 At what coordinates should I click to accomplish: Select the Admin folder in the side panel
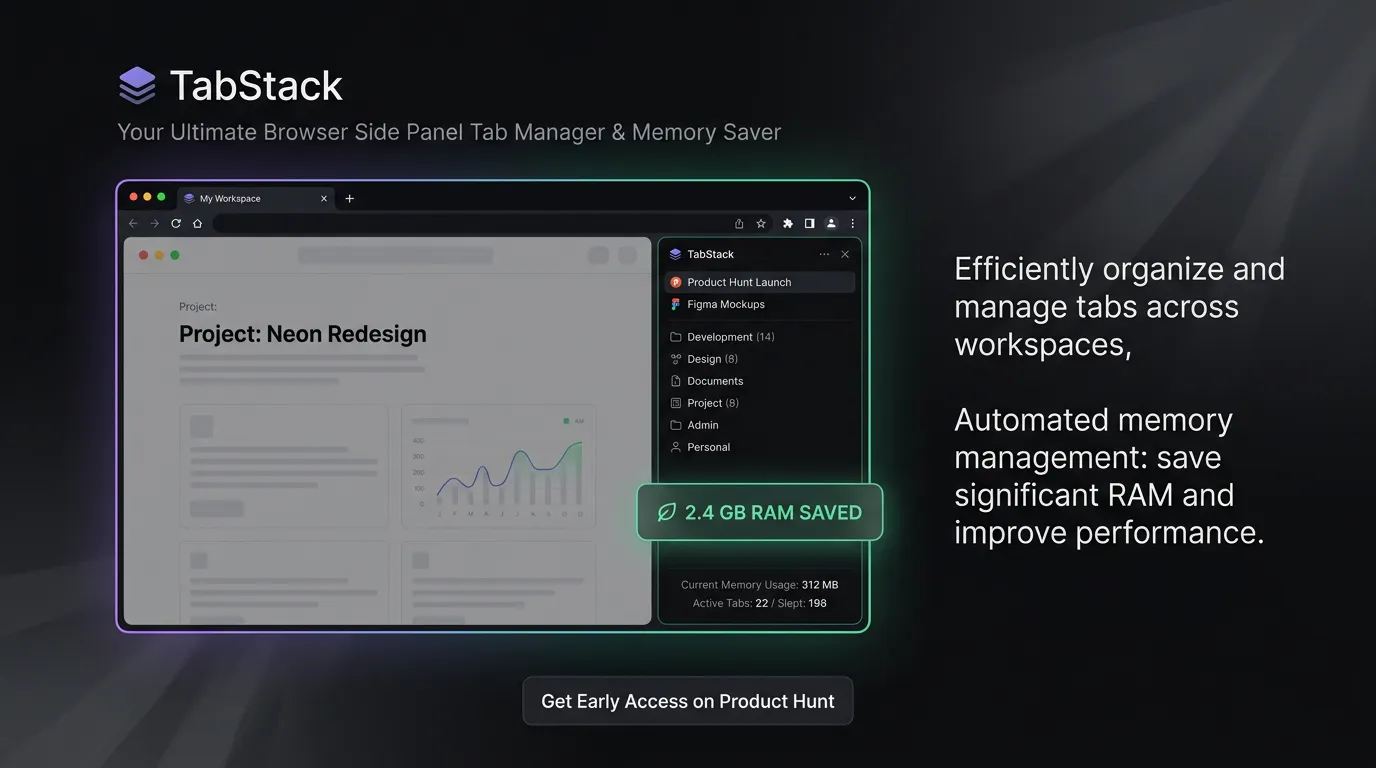pyautogui.click(x=760, y=425)
